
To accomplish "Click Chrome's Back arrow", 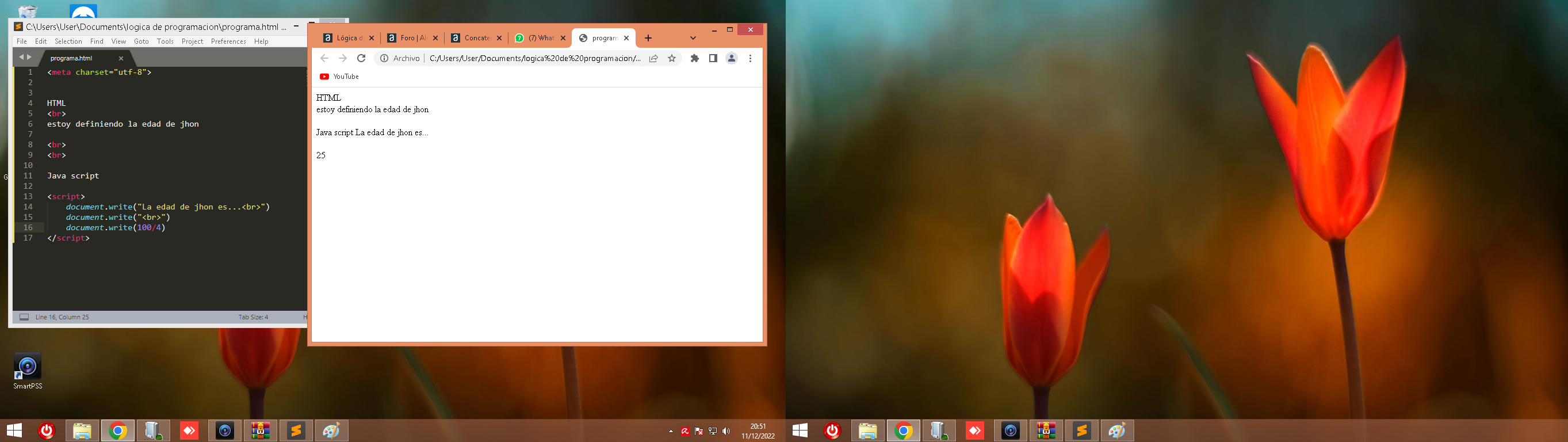I will pos(324,59).
